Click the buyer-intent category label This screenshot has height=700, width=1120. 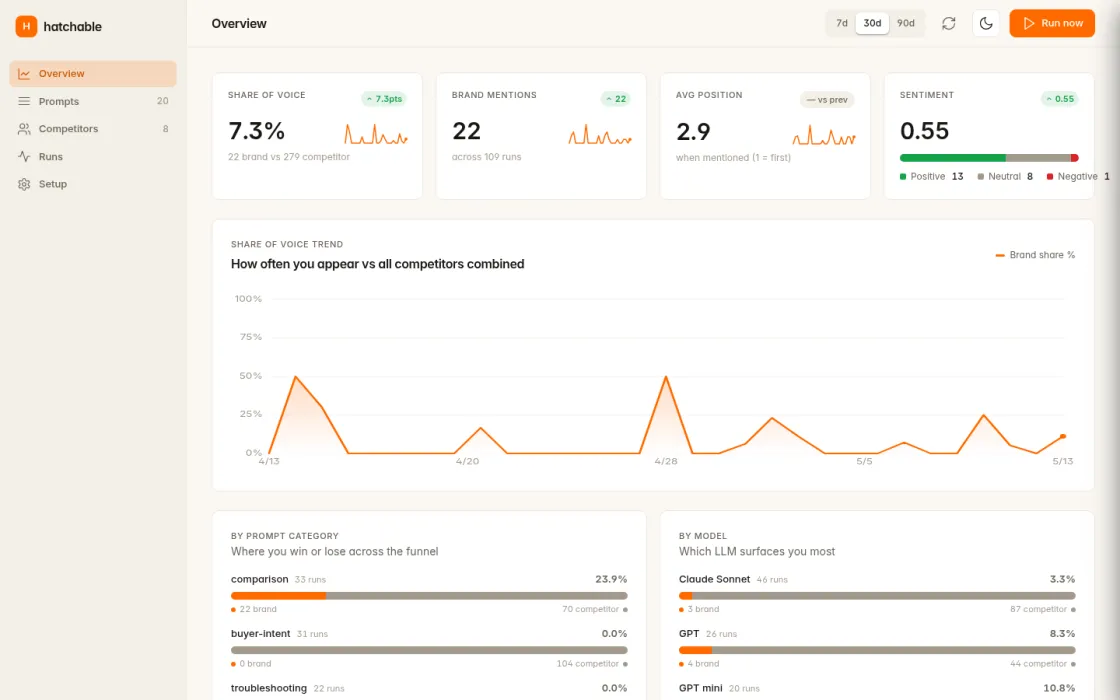click(261, 634)
